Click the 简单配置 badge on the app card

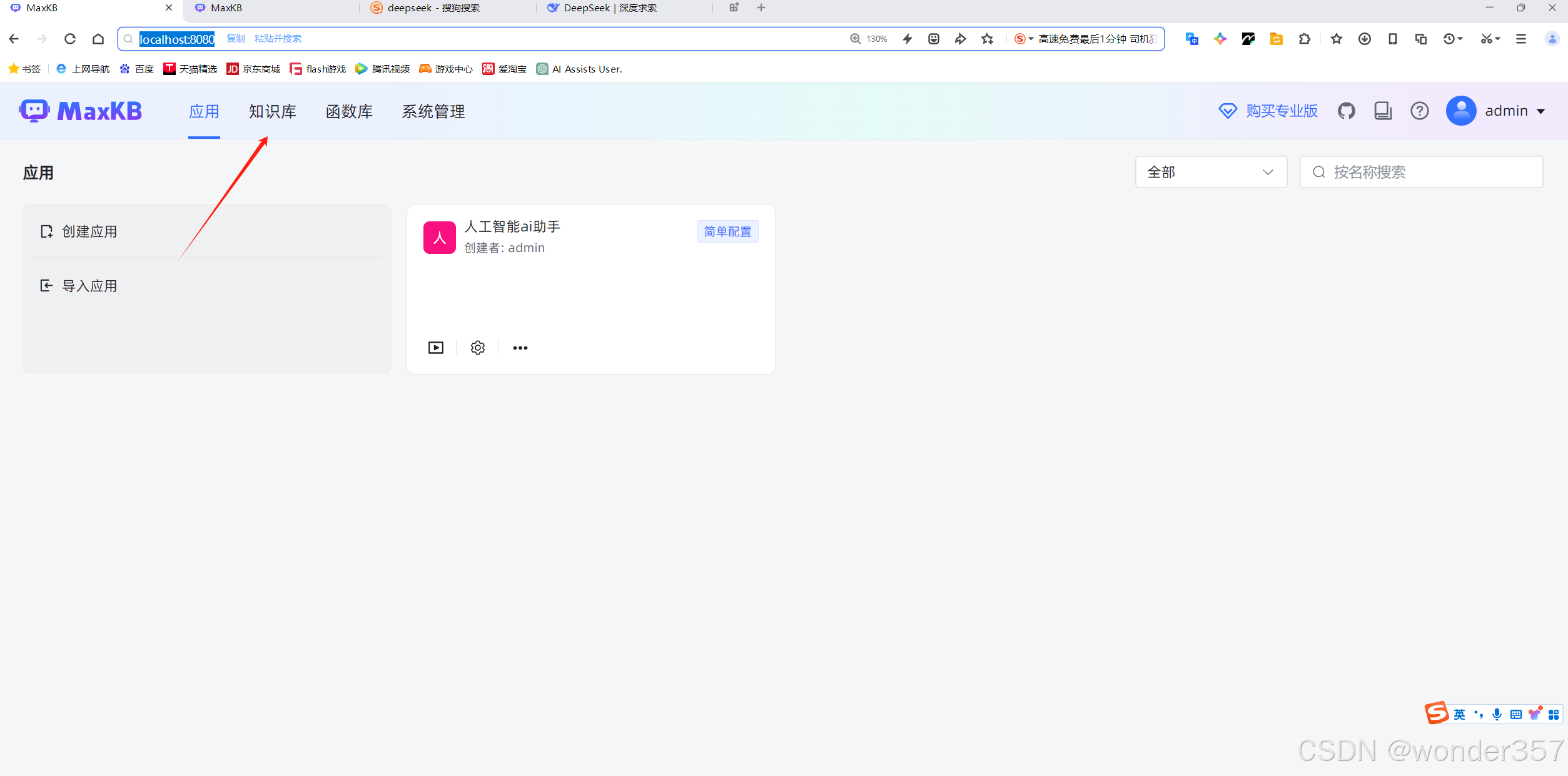pyautogui.click(x=727, y=231)
